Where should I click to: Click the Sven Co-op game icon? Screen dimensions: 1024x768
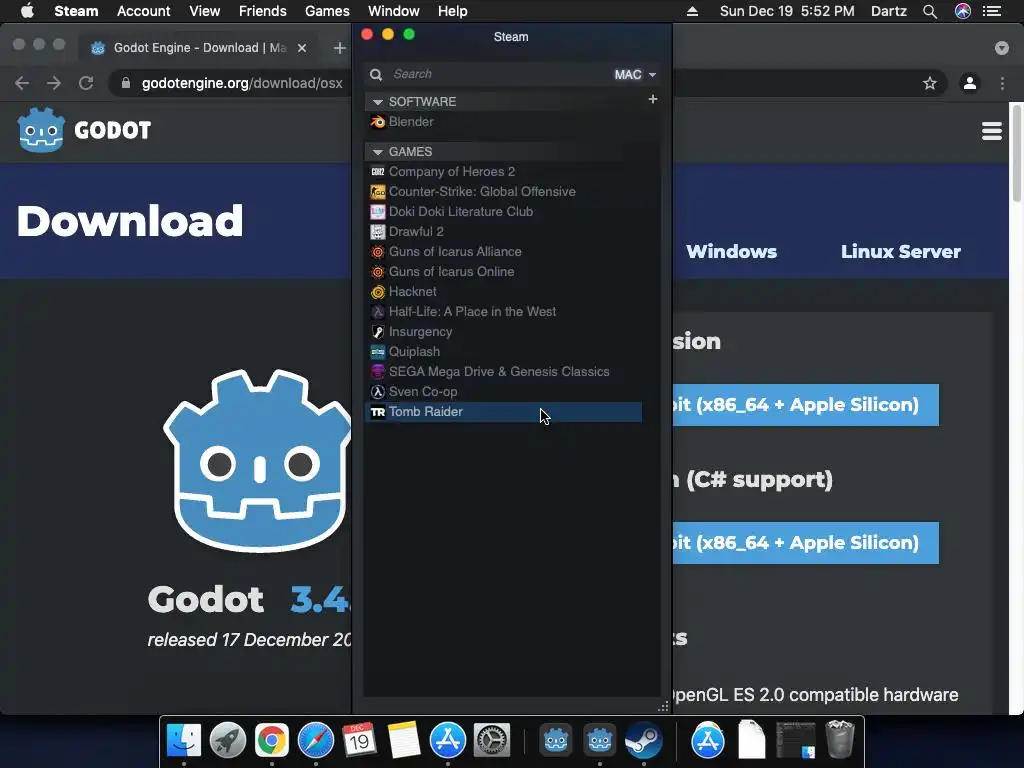click(x=377, y=392)
